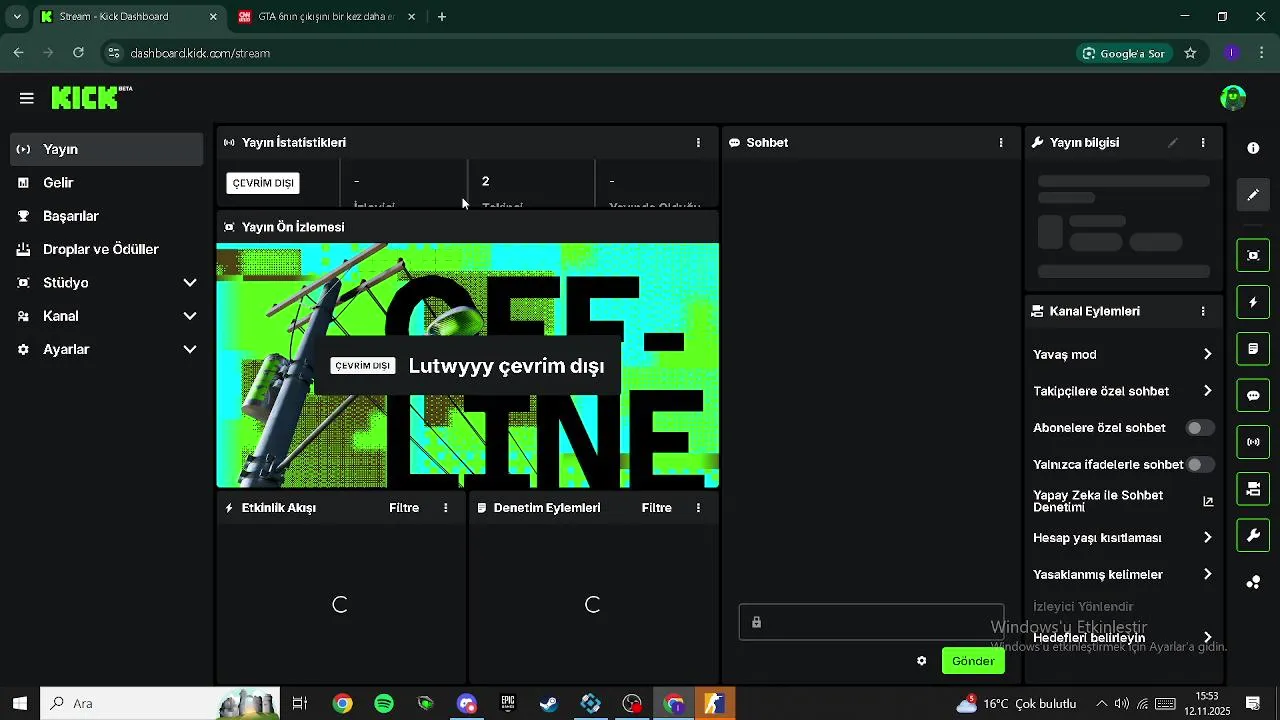Viewport: 1280px width, 720px height.
Task: Select Yayın in the sidebar
Action: (x=106, y=149)
